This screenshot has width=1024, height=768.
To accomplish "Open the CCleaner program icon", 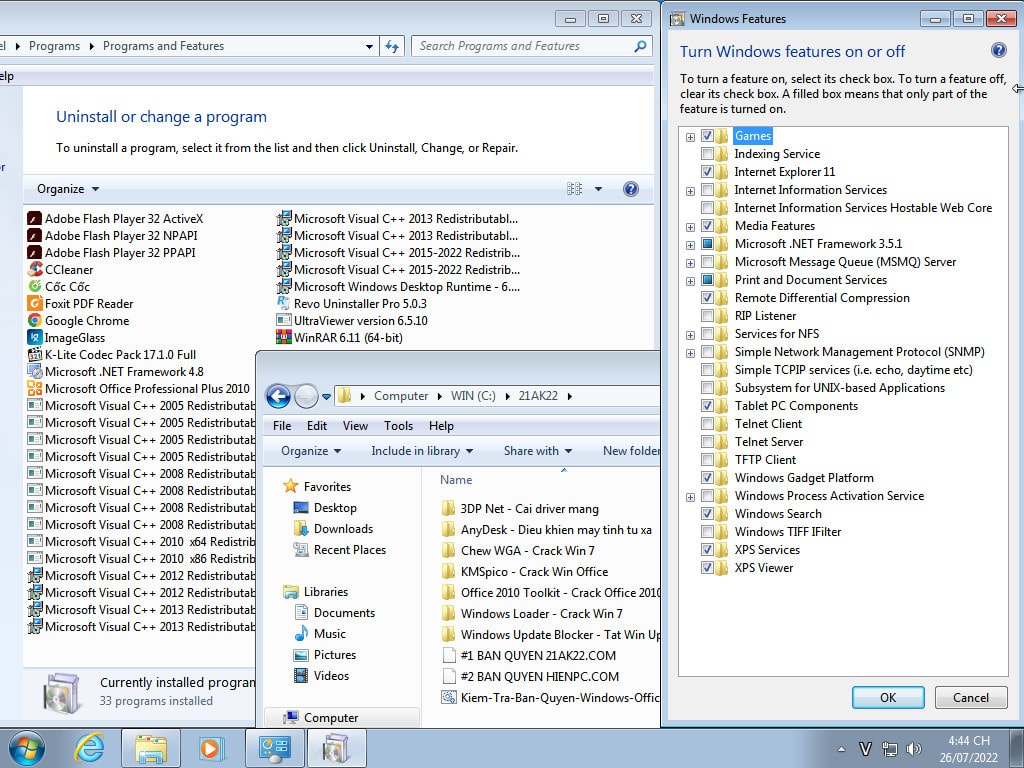I will pos(35,270).
